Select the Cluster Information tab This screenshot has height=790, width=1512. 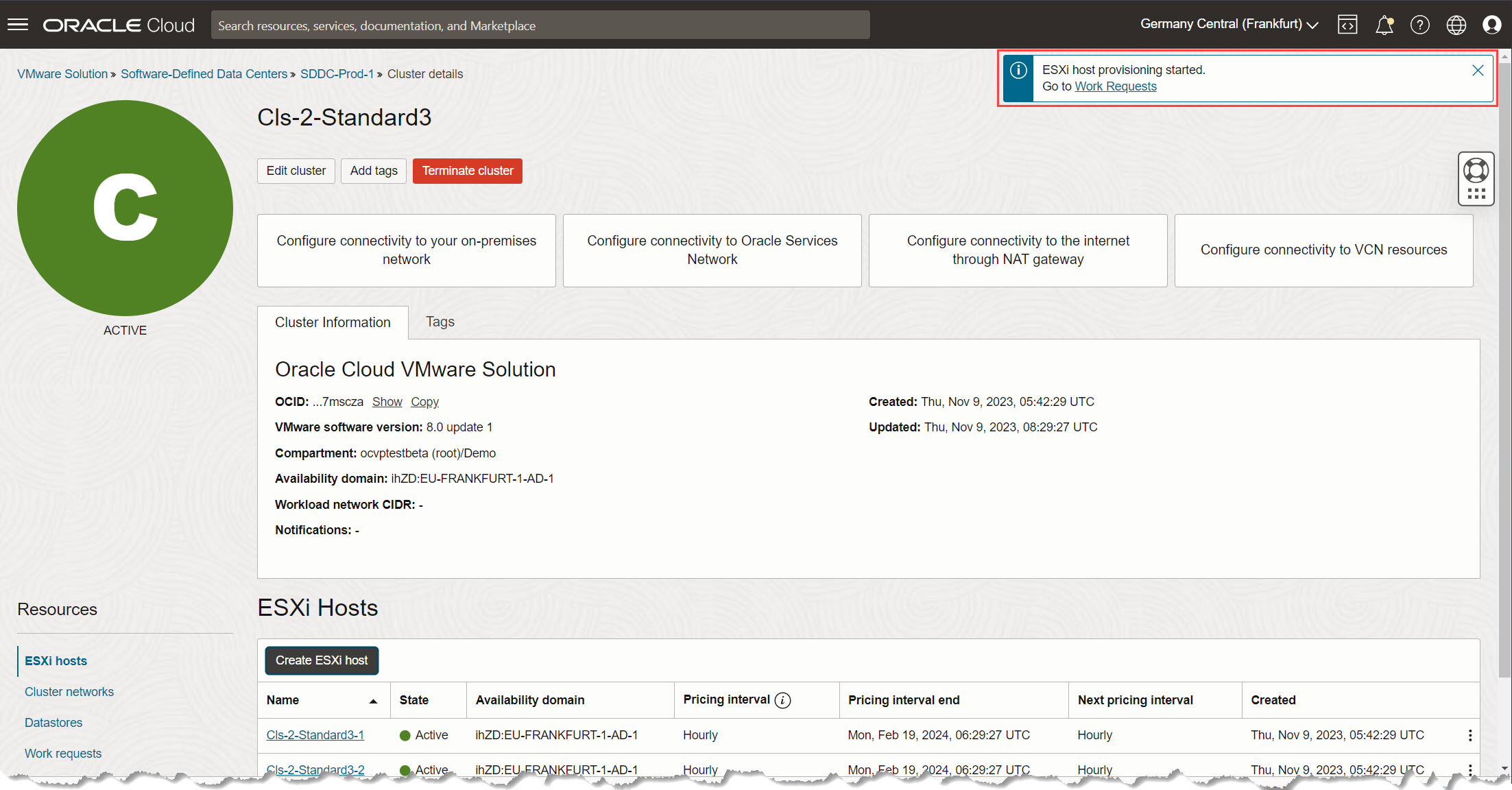(333, 322)
